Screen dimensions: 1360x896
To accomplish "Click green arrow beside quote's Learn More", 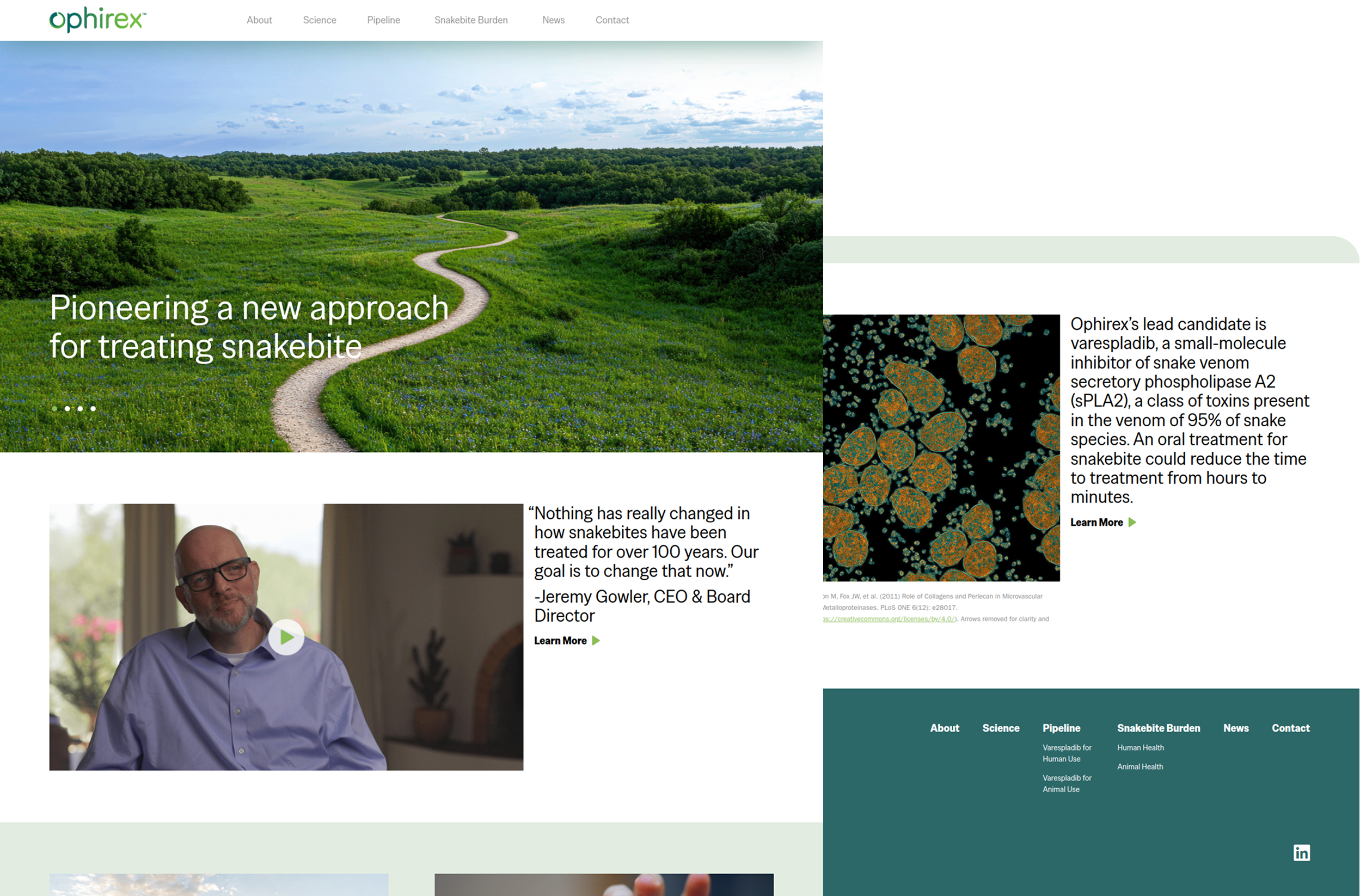I will coord(596,641).
